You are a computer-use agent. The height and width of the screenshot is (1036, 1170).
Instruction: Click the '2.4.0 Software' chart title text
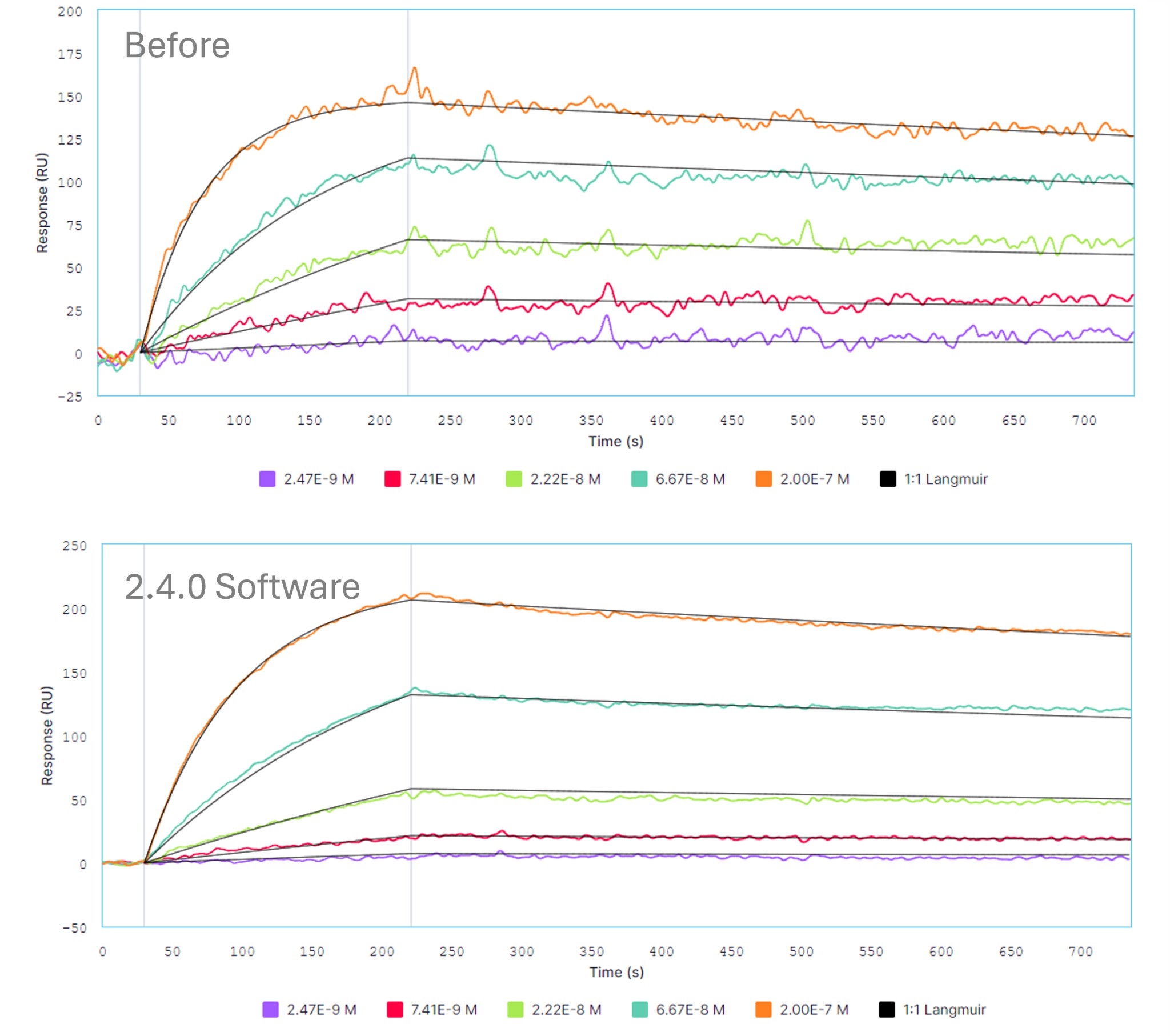pyautogui.click(x=242, y=587)
